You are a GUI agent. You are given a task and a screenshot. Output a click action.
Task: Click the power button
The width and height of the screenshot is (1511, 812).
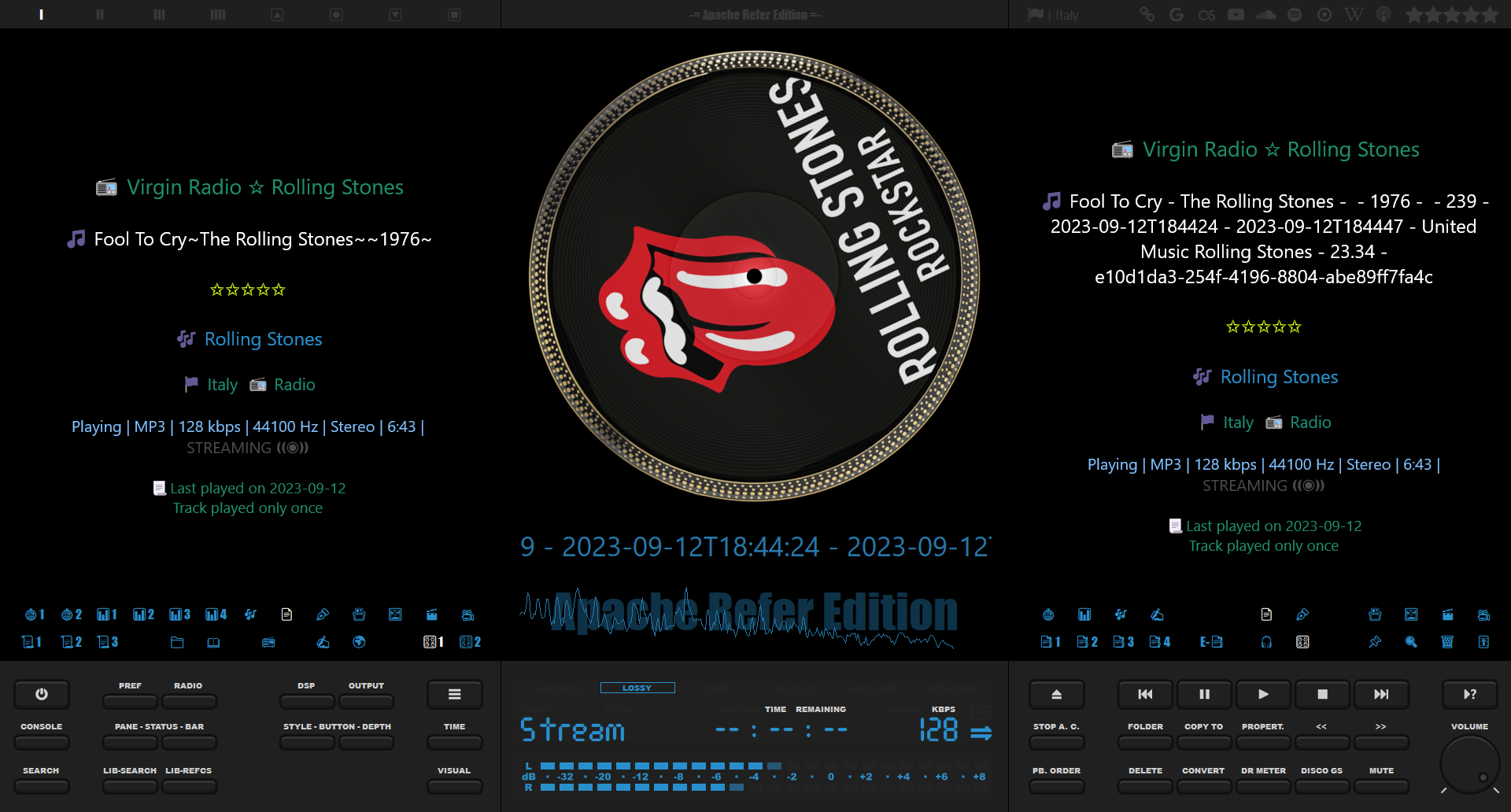42,694
